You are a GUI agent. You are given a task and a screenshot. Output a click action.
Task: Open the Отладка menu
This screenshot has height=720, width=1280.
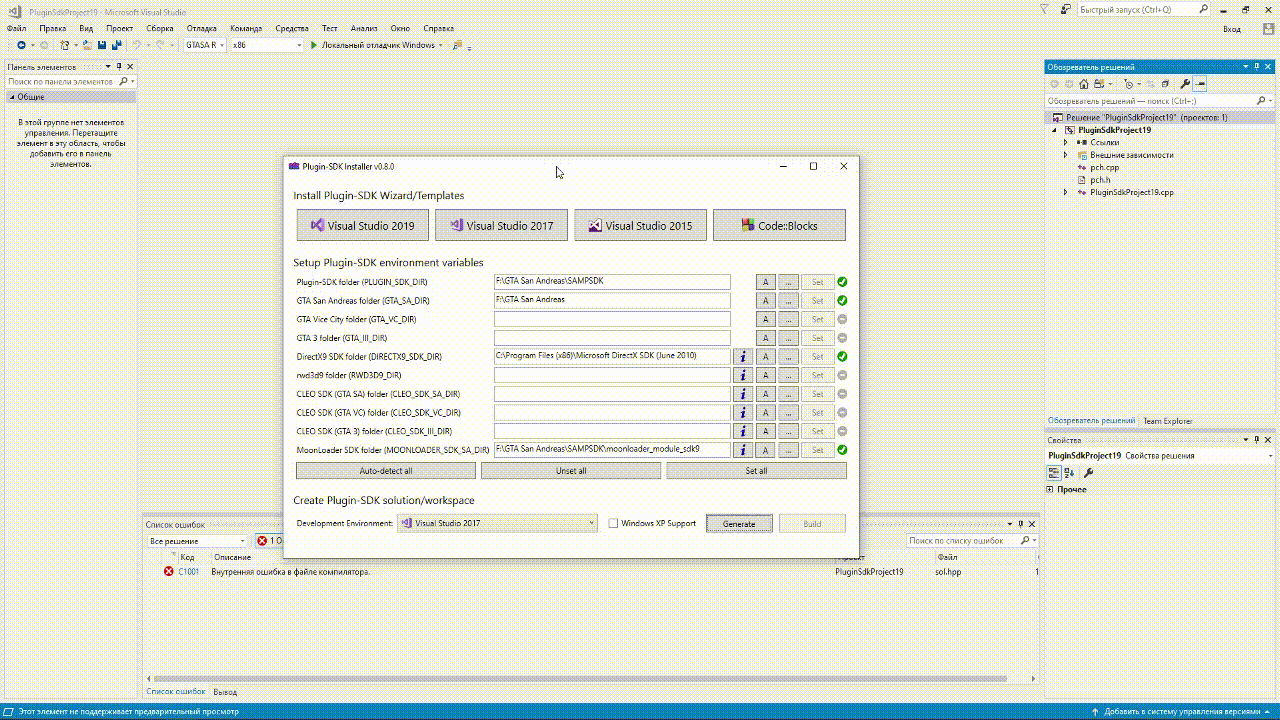point(201,29)
